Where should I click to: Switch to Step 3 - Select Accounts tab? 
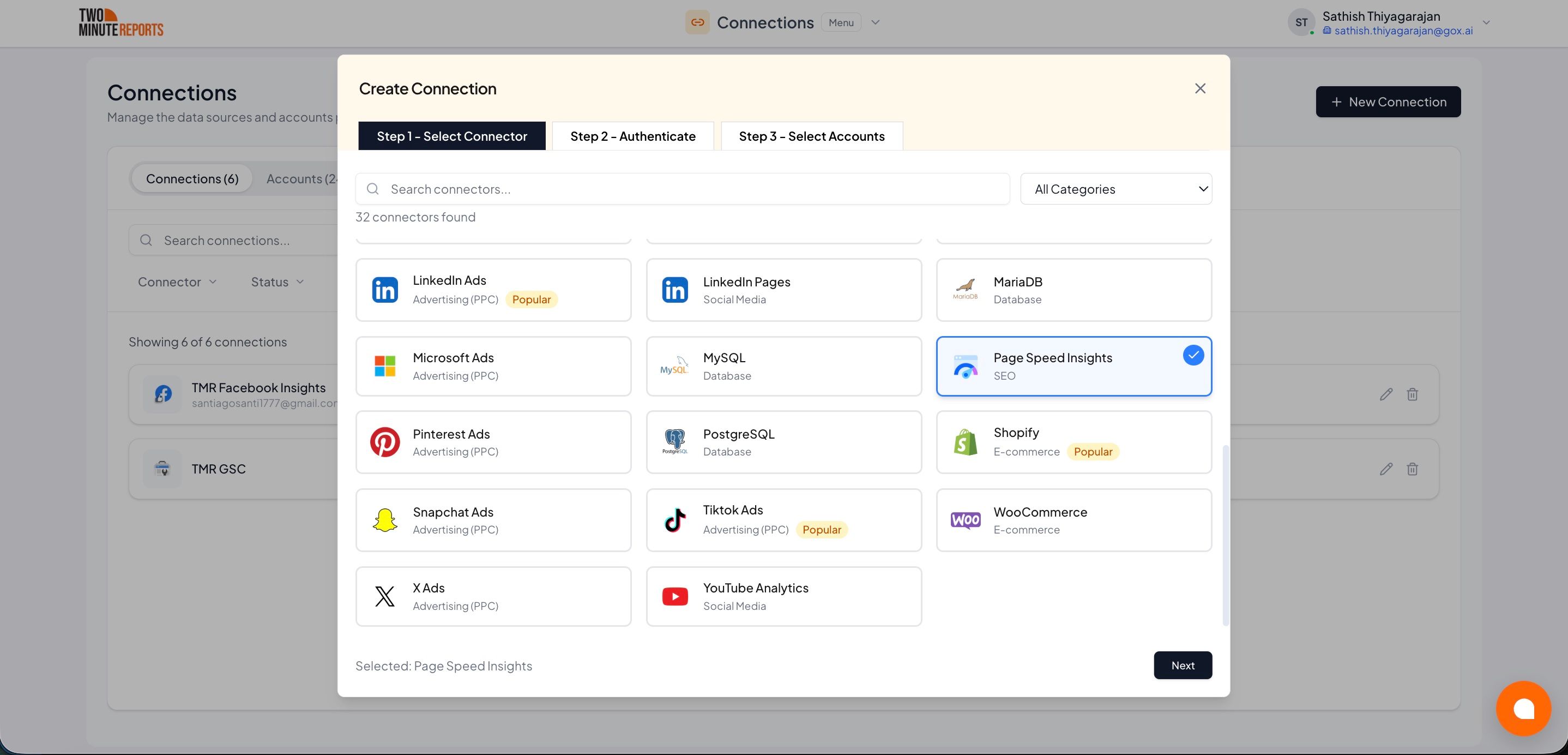tap(811, 136)
